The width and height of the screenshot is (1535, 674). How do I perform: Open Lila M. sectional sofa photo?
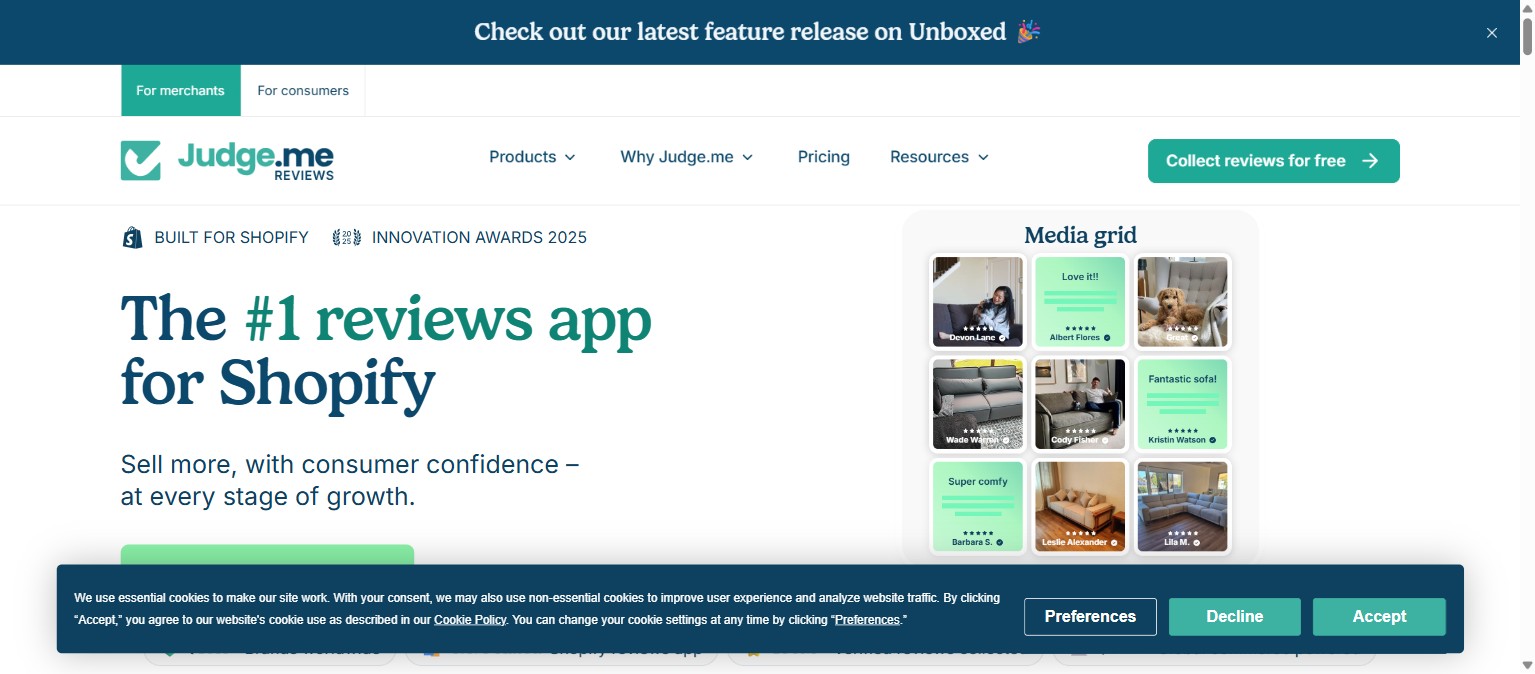(1182, 506)
